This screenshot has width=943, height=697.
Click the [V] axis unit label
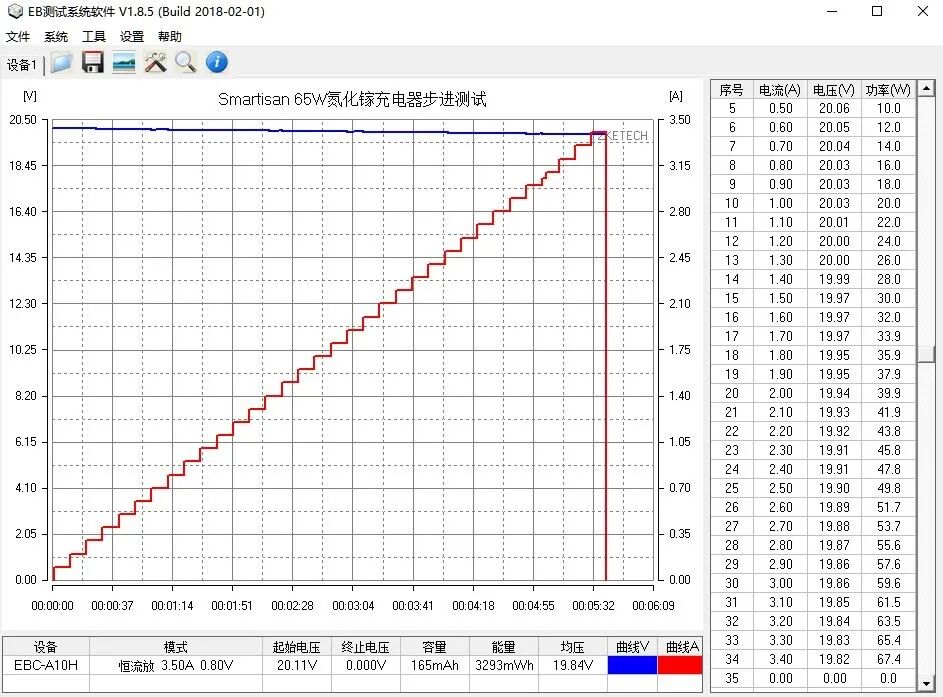tap(29, 96)
